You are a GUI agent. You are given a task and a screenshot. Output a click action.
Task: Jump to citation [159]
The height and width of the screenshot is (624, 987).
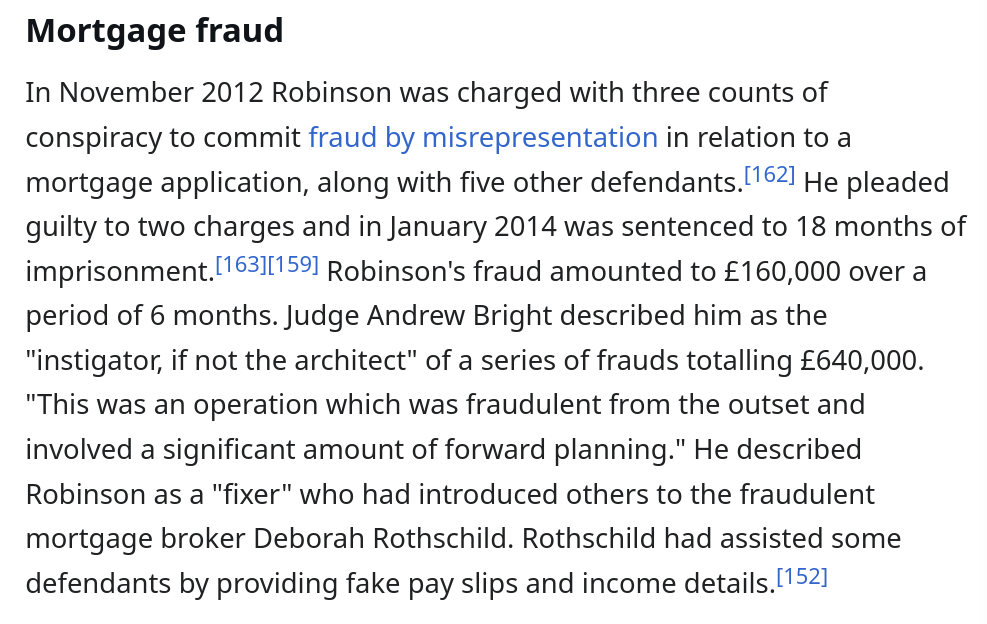pos(293,264)
